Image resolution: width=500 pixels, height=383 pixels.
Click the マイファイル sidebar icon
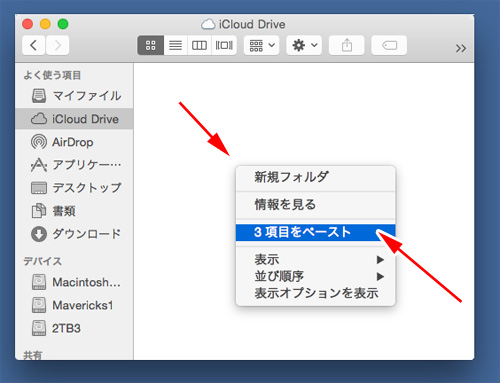pyautogui.click(x=39, y=96)
